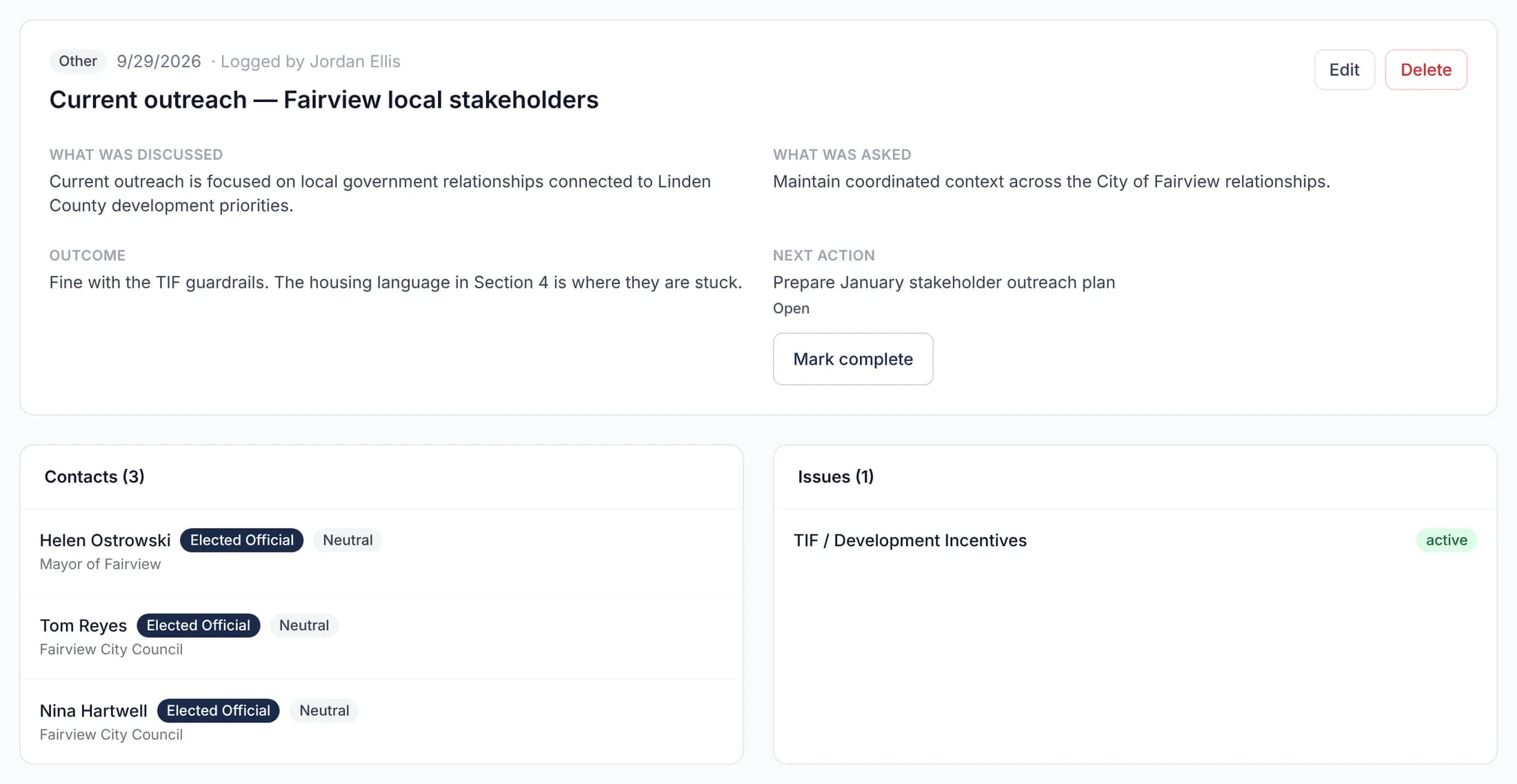Click the discussion paragraph about Linden County
Viewport: 1517px width, 784px height.
[380, 194]
